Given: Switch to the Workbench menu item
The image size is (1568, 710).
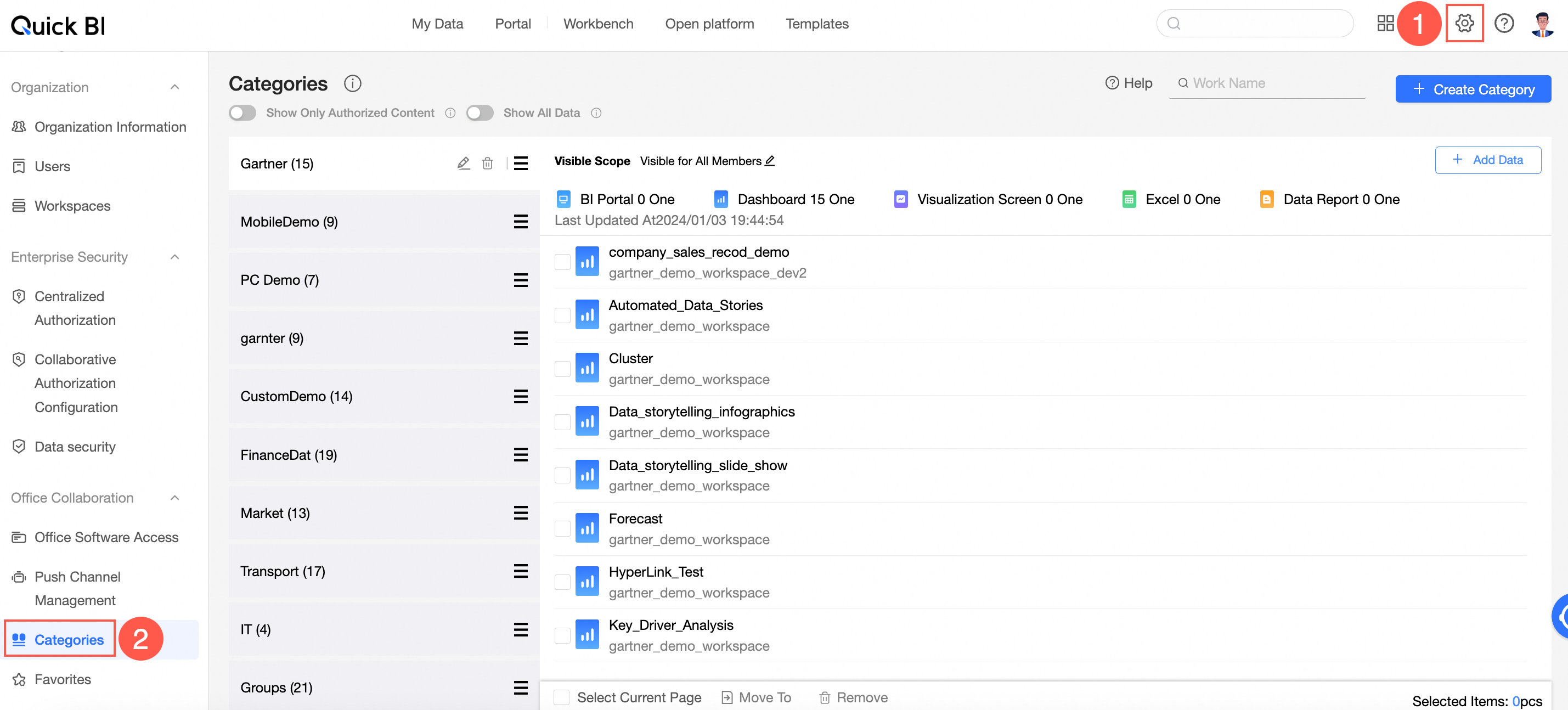Looking at the screenshot, I should 599,23.
